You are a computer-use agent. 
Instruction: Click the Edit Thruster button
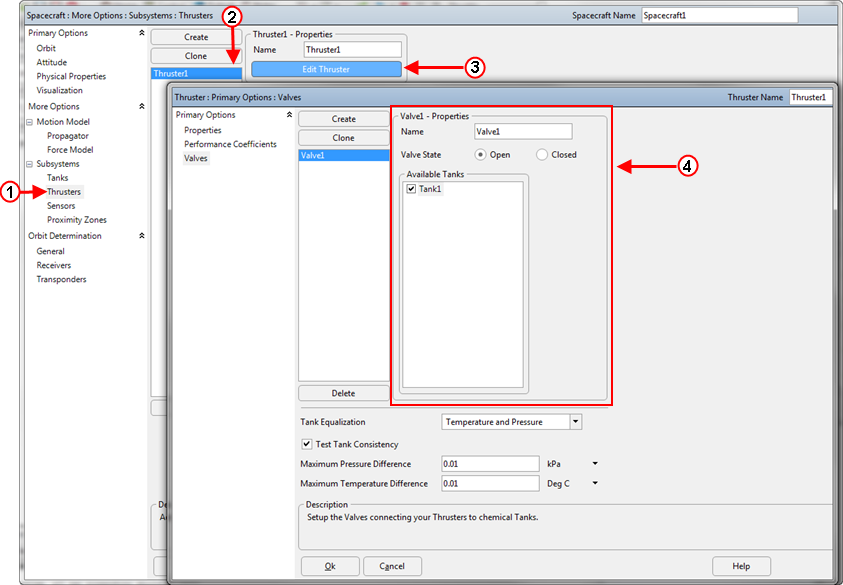[x=326, y=69]
